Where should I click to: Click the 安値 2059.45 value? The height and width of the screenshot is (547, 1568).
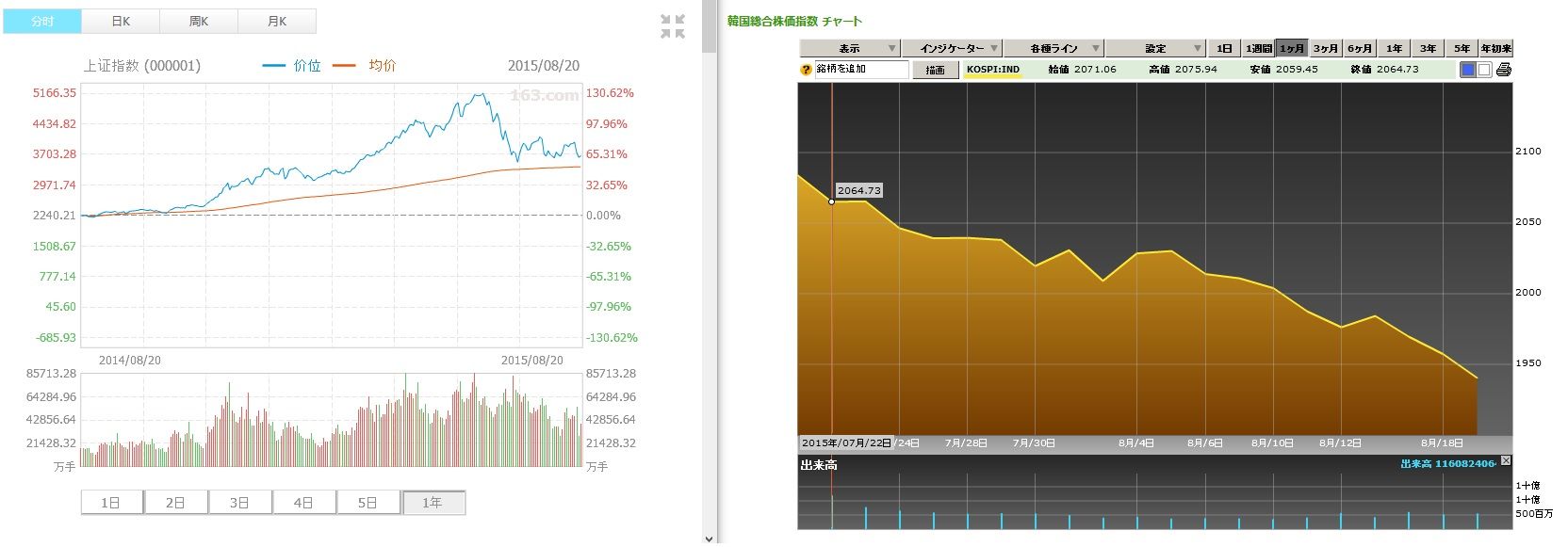coord(1283,70)
